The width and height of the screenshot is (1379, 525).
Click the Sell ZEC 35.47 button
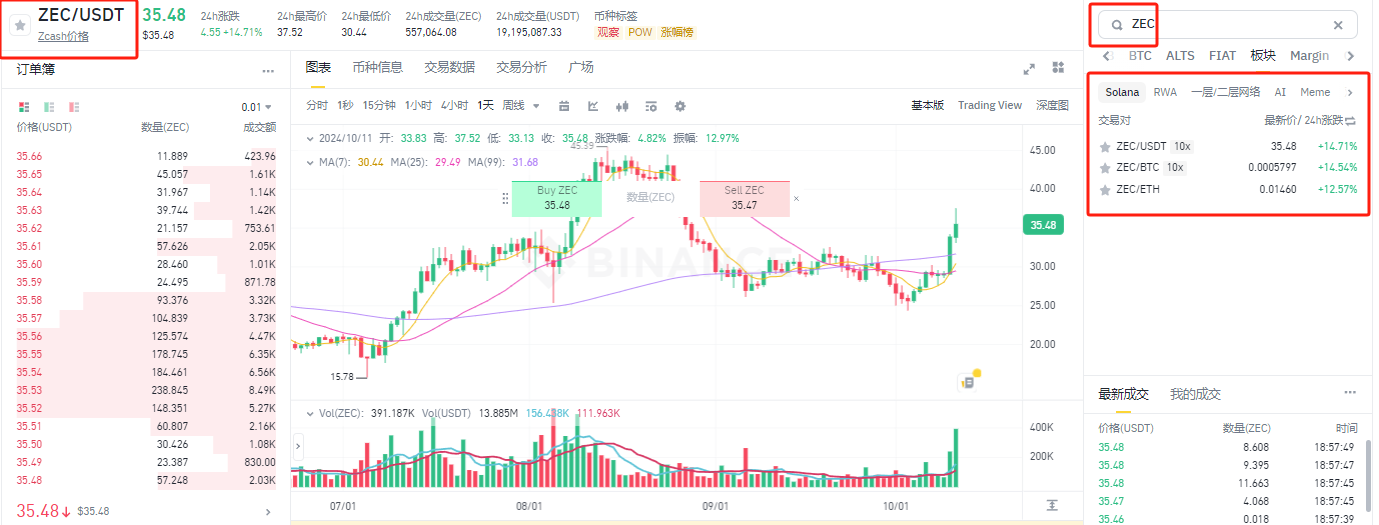click(744, 198)
